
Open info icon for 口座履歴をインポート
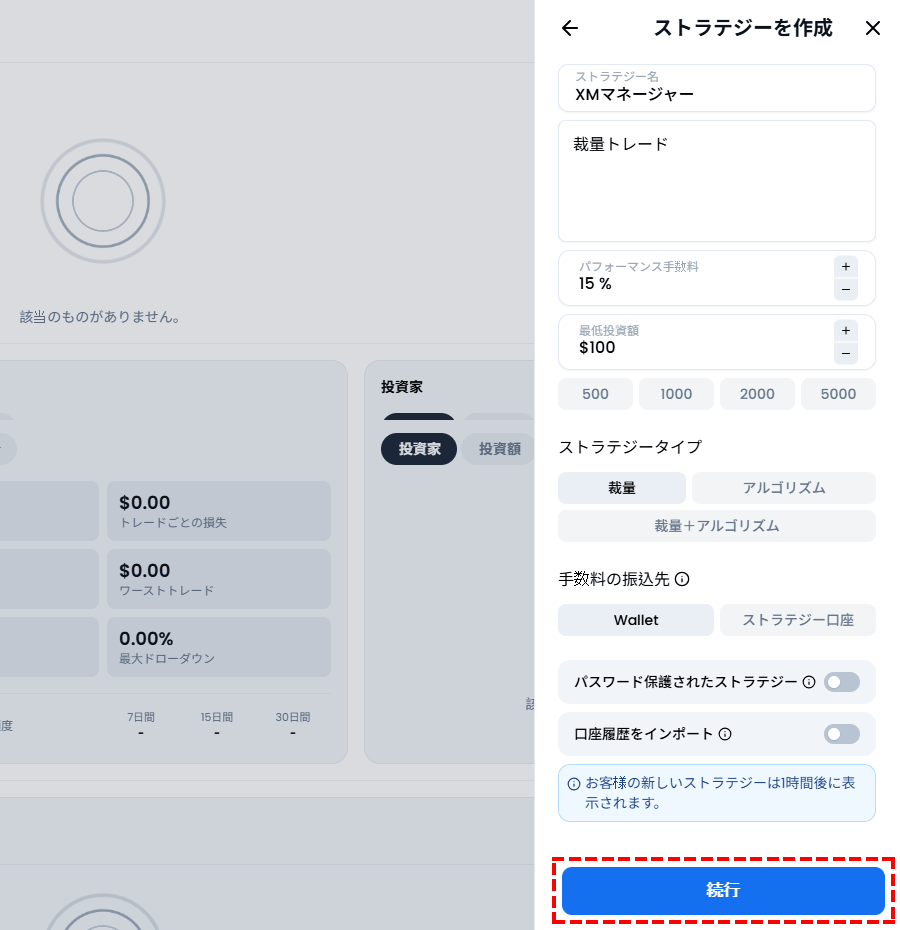coord(725,734)
